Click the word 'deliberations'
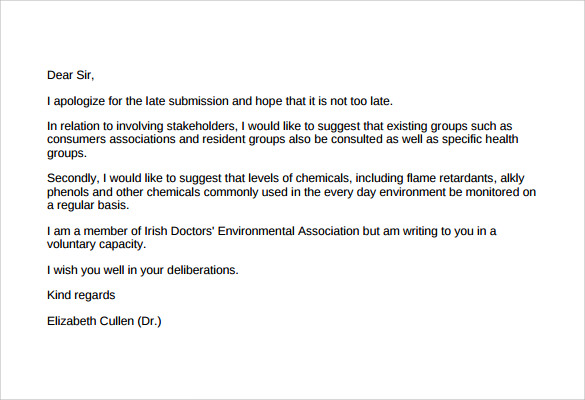585x400 pixels. (203, 270)
